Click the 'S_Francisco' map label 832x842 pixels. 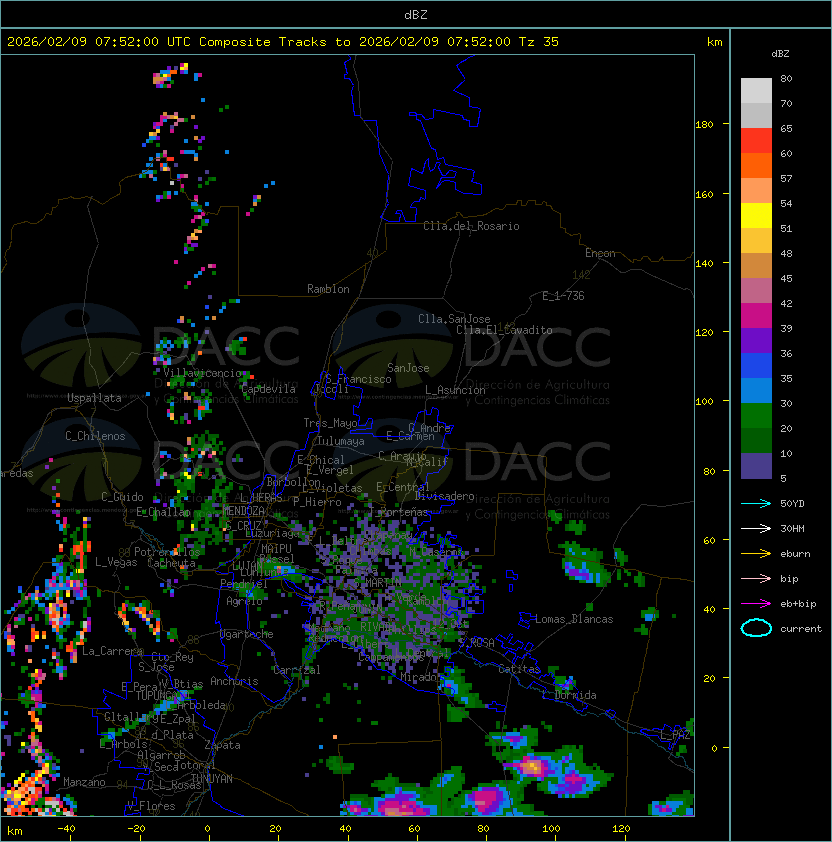358,379
